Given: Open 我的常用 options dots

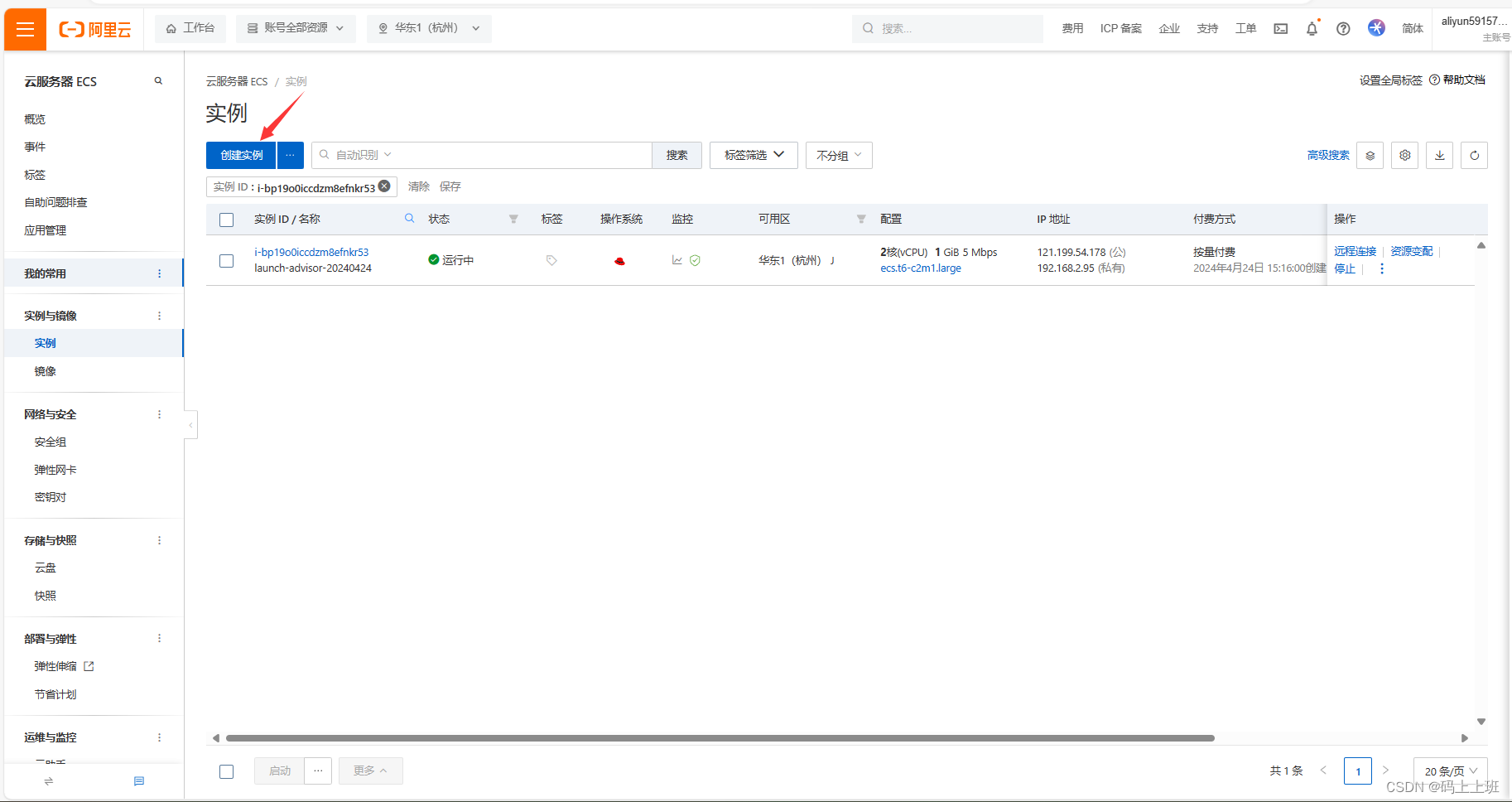Looking at the screenshot, I should point(160,273).
